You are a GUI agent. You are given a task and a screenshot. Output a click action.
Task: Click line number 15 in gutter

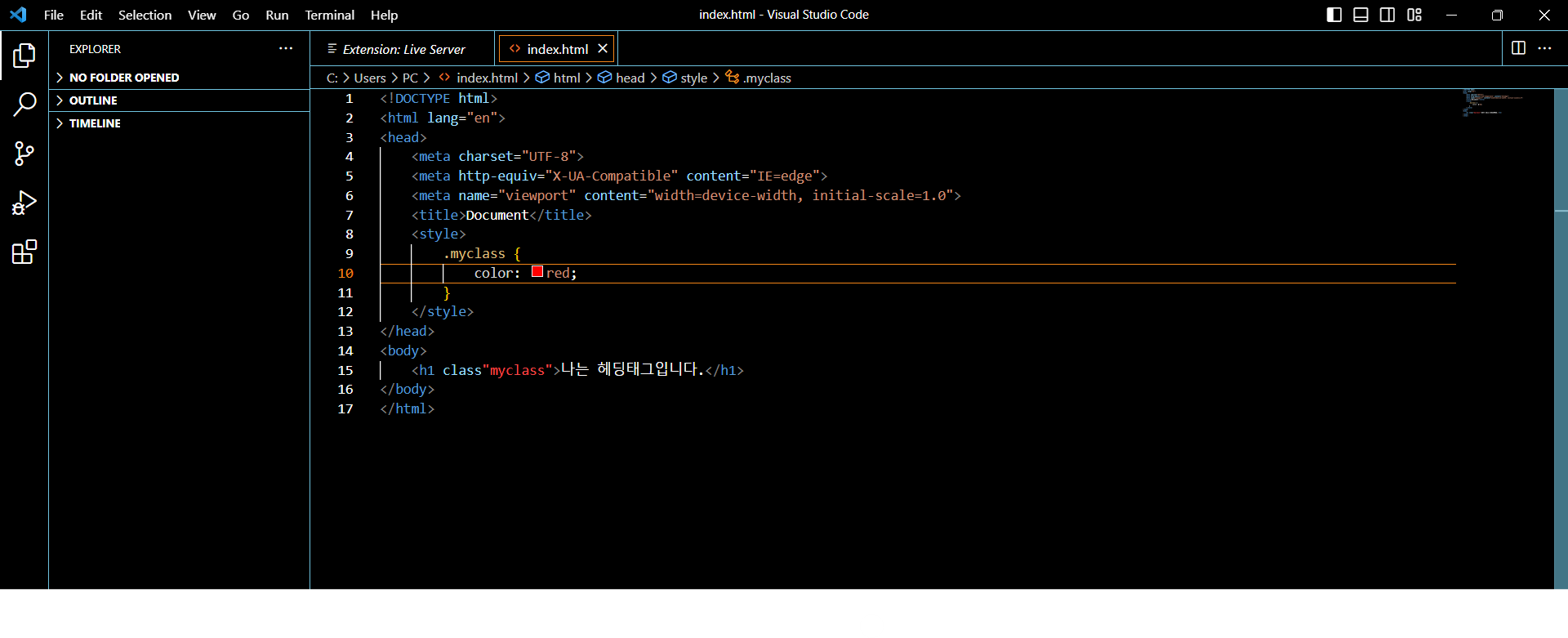point(345,370)
